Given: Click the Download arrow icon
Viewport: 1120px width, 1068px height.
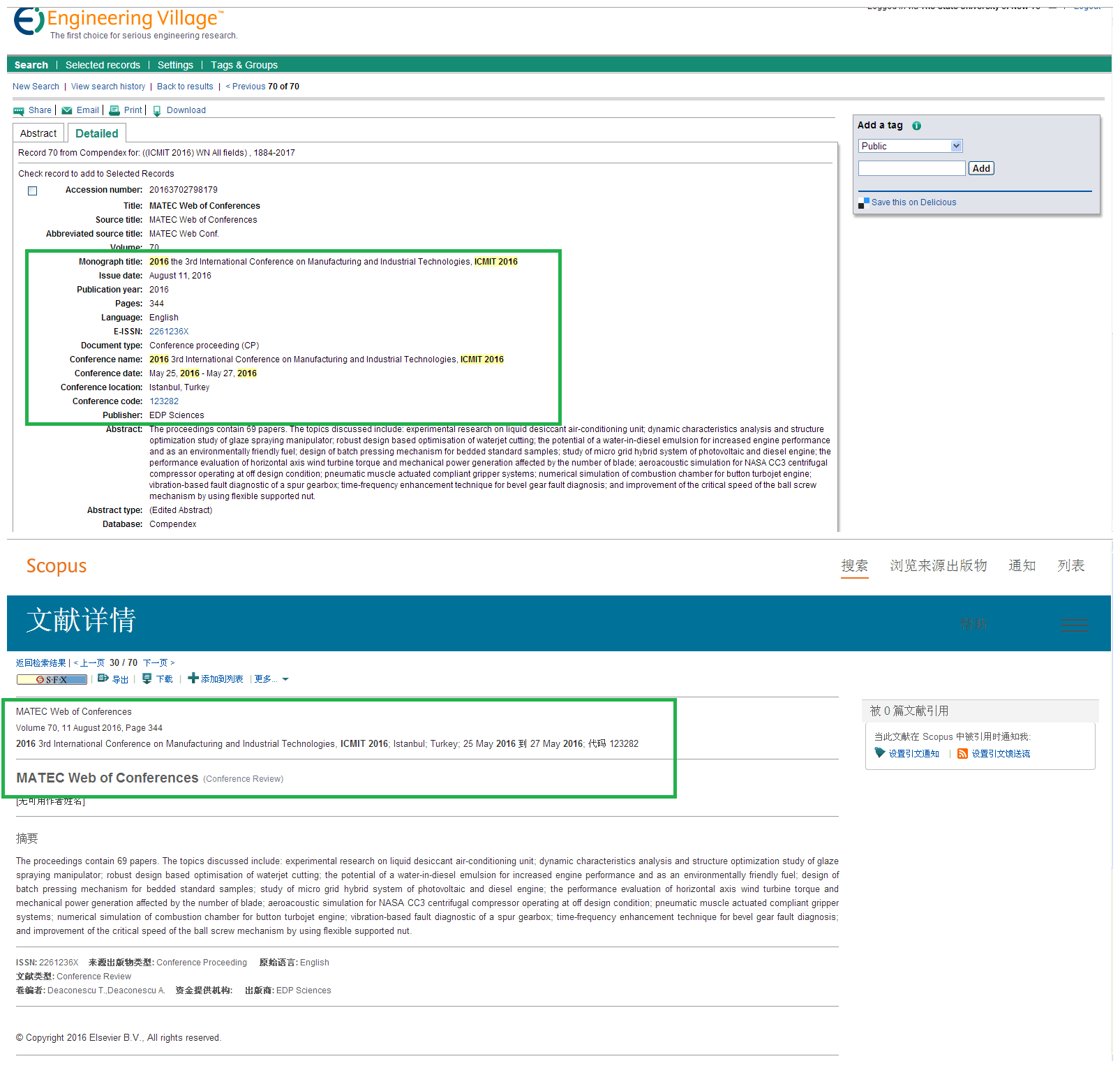Looking at the screenshot, I should [x=157, y=111].
